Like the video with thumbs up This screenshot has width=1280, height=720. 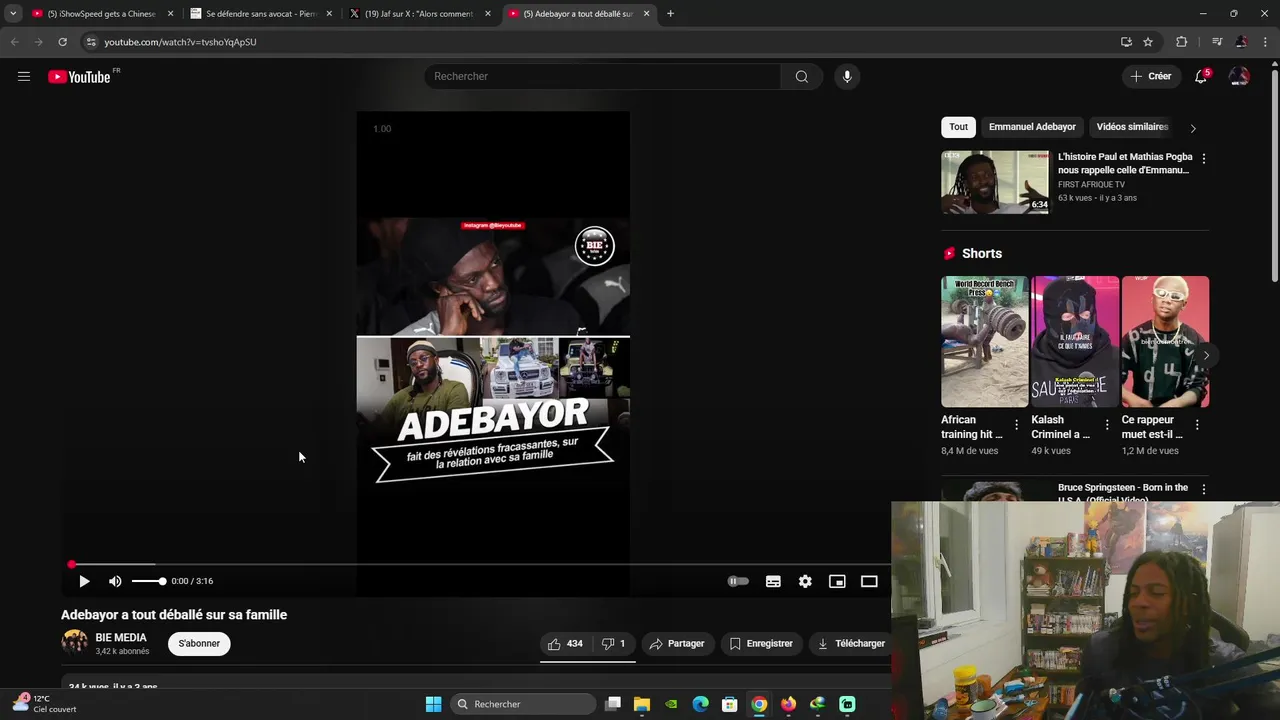point(566,644)
